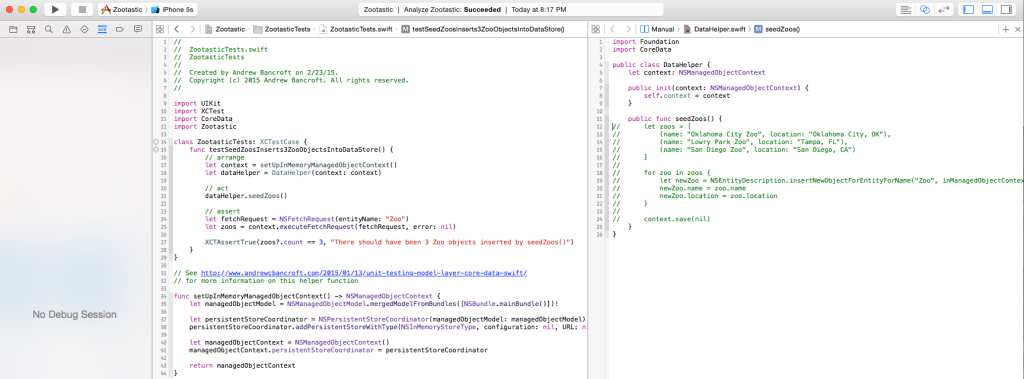Click the ZootasticTests class test diamond in gutter

pos(155,141)
